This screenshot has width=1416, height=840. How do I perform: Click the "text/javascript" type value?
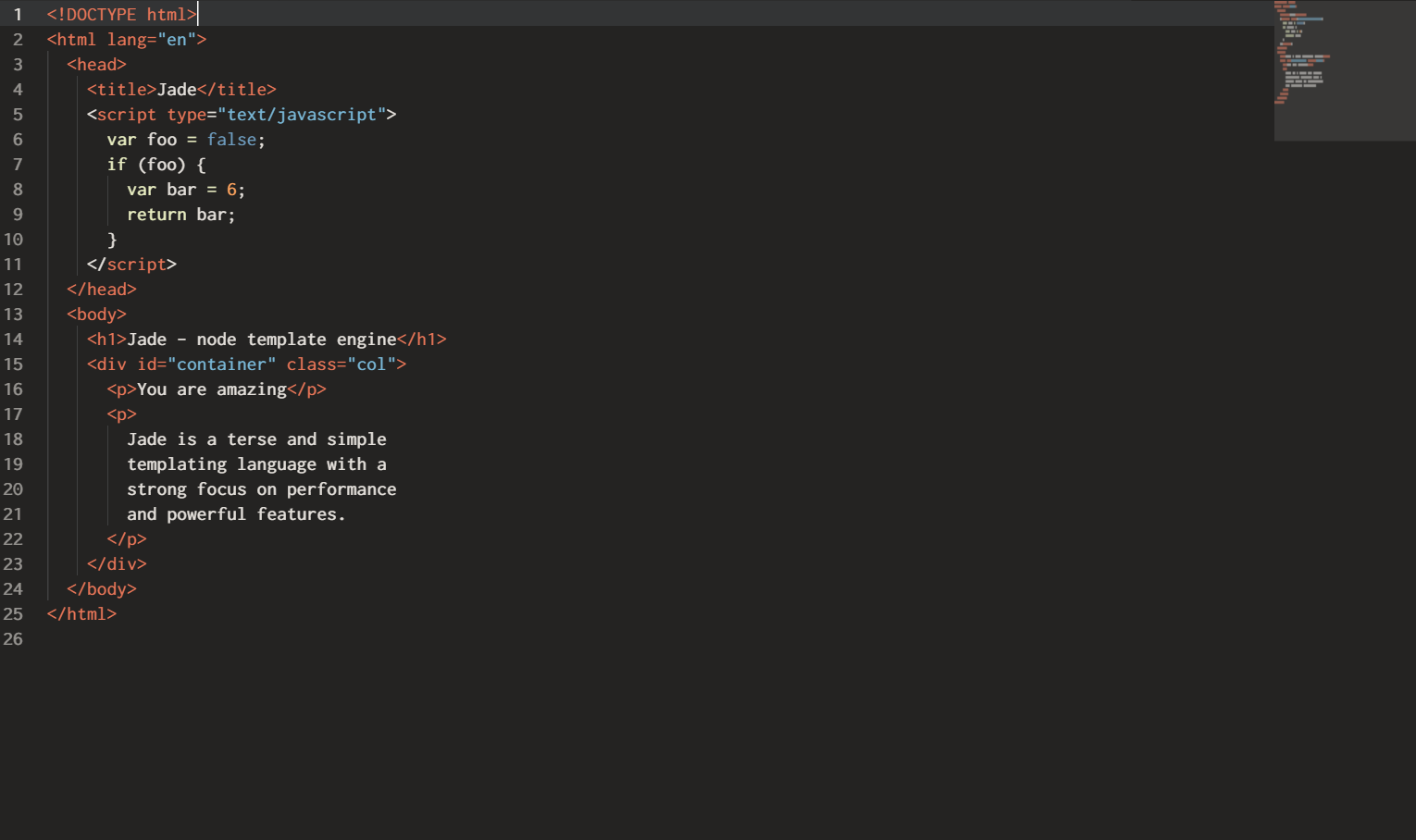coord(302,115)
